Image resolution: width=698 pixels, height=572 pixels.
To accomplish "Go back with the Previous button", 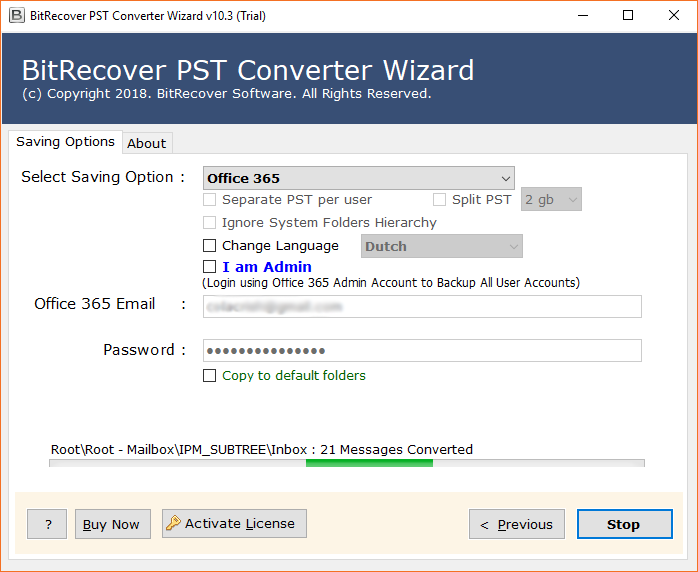I will pos(517,524).
